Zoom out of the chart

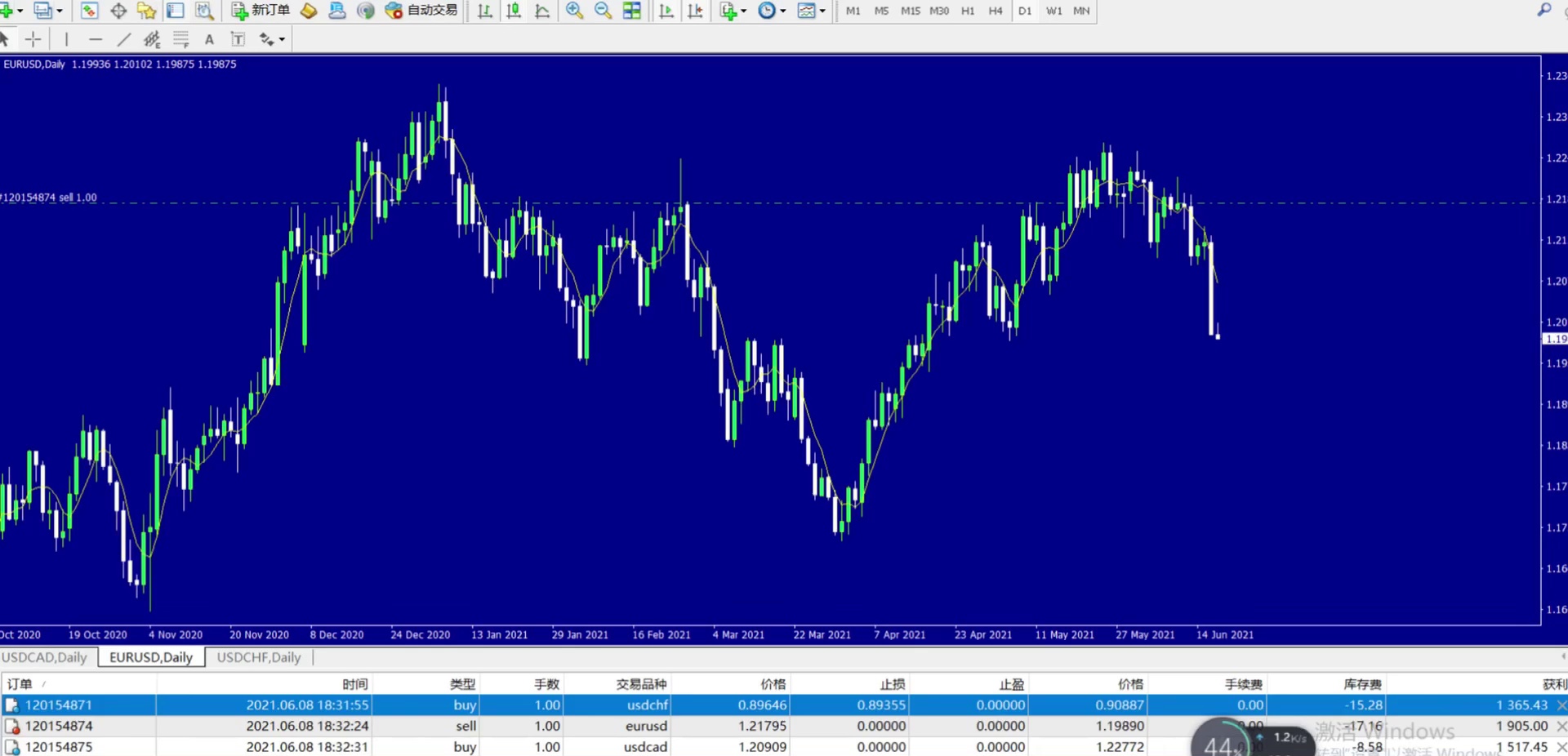coord(603,11)
